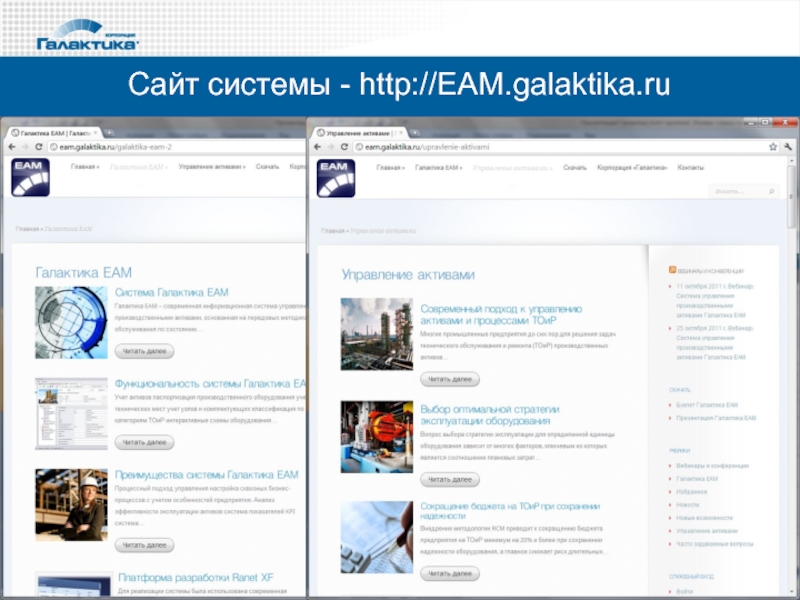The width and height of the screenshot is (800, 600).
Task: Click Читать далее under Функциональность системы
Action: (x=144, y=442)
